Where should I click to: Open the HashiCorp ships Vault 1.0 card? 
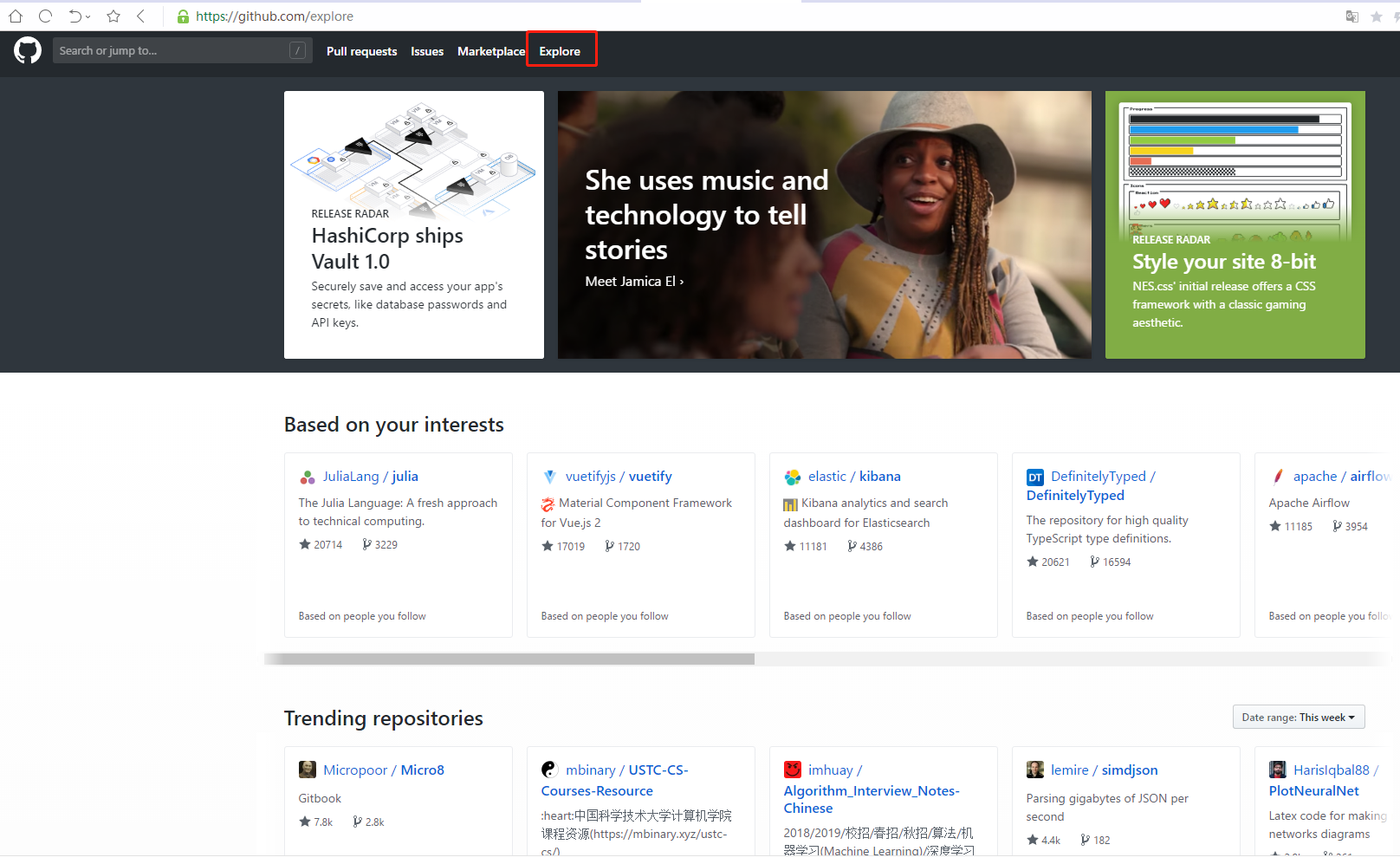414,224
